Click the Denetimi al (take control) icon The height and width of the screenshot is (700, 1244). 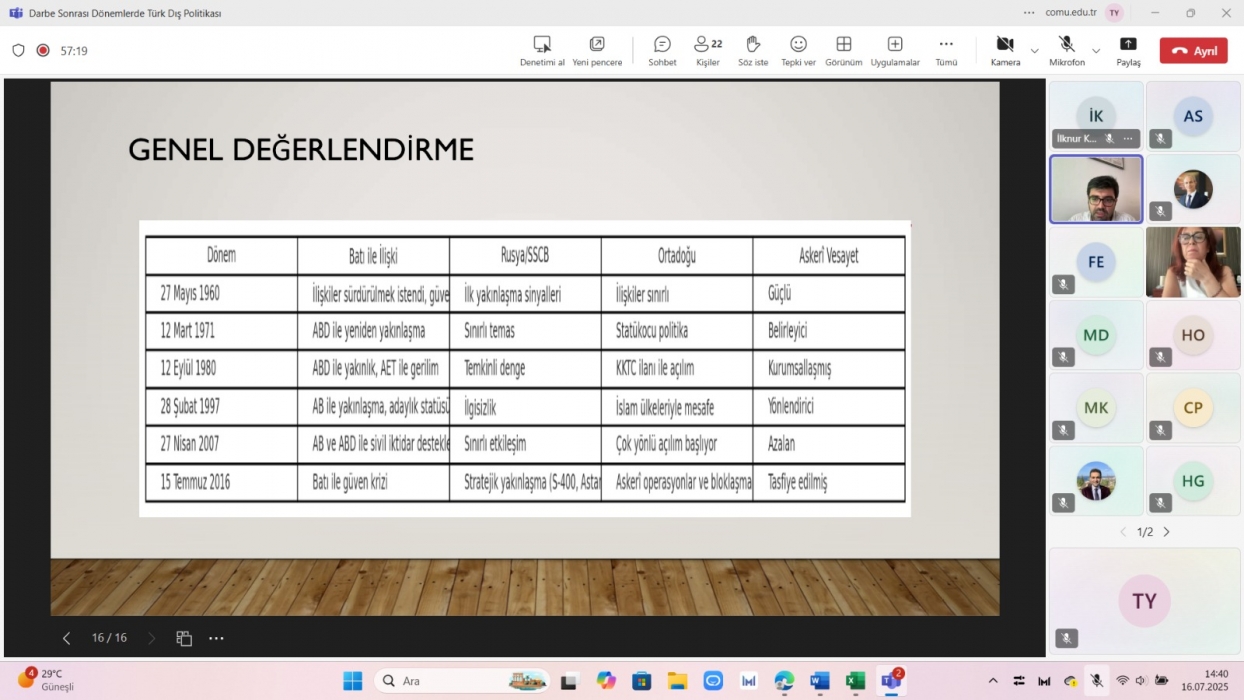tap(542, 44)
